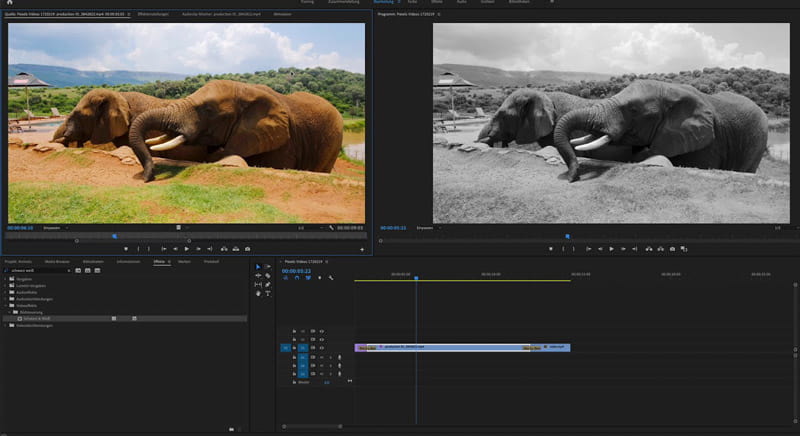This screenshot has width=800, height=436.
Task: Click the Program monitor playhead
Action: [x=567, y=237]
